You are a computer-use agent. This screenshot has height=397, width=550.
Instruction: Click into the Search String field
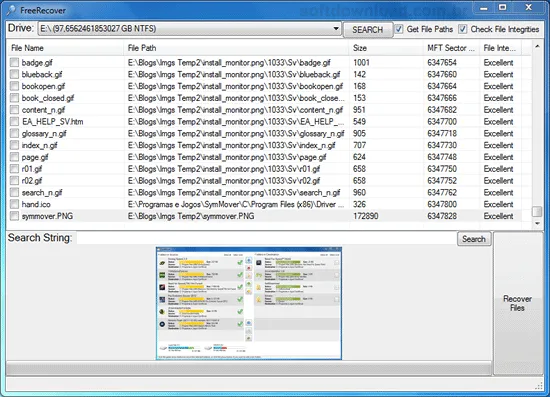267,238
